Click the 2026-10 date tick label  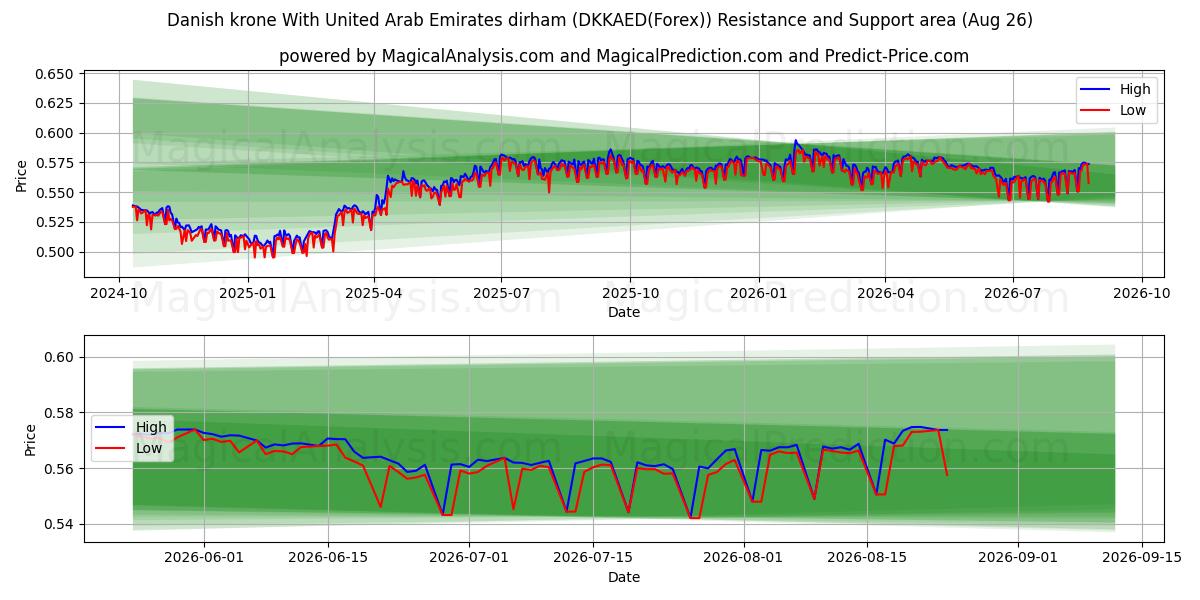coord(1141,294)
